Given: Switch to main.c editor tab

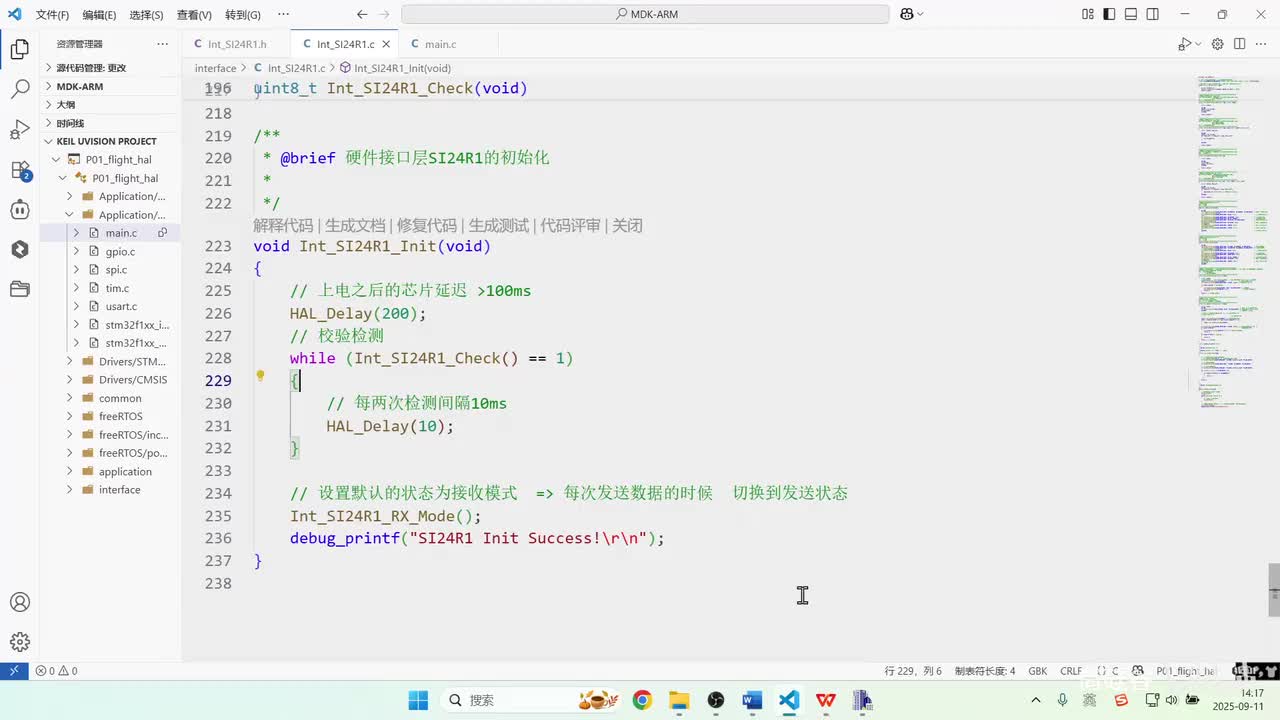Looking at the screenshot, I should [440, 44].
